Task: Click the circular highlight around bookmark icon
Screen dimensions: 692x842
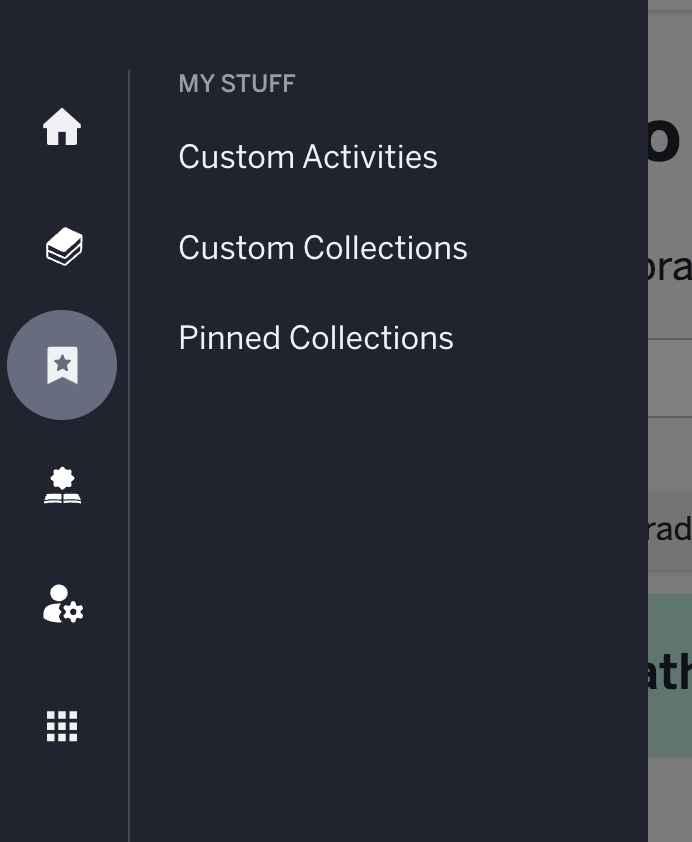Action: (x=62, y=365)
